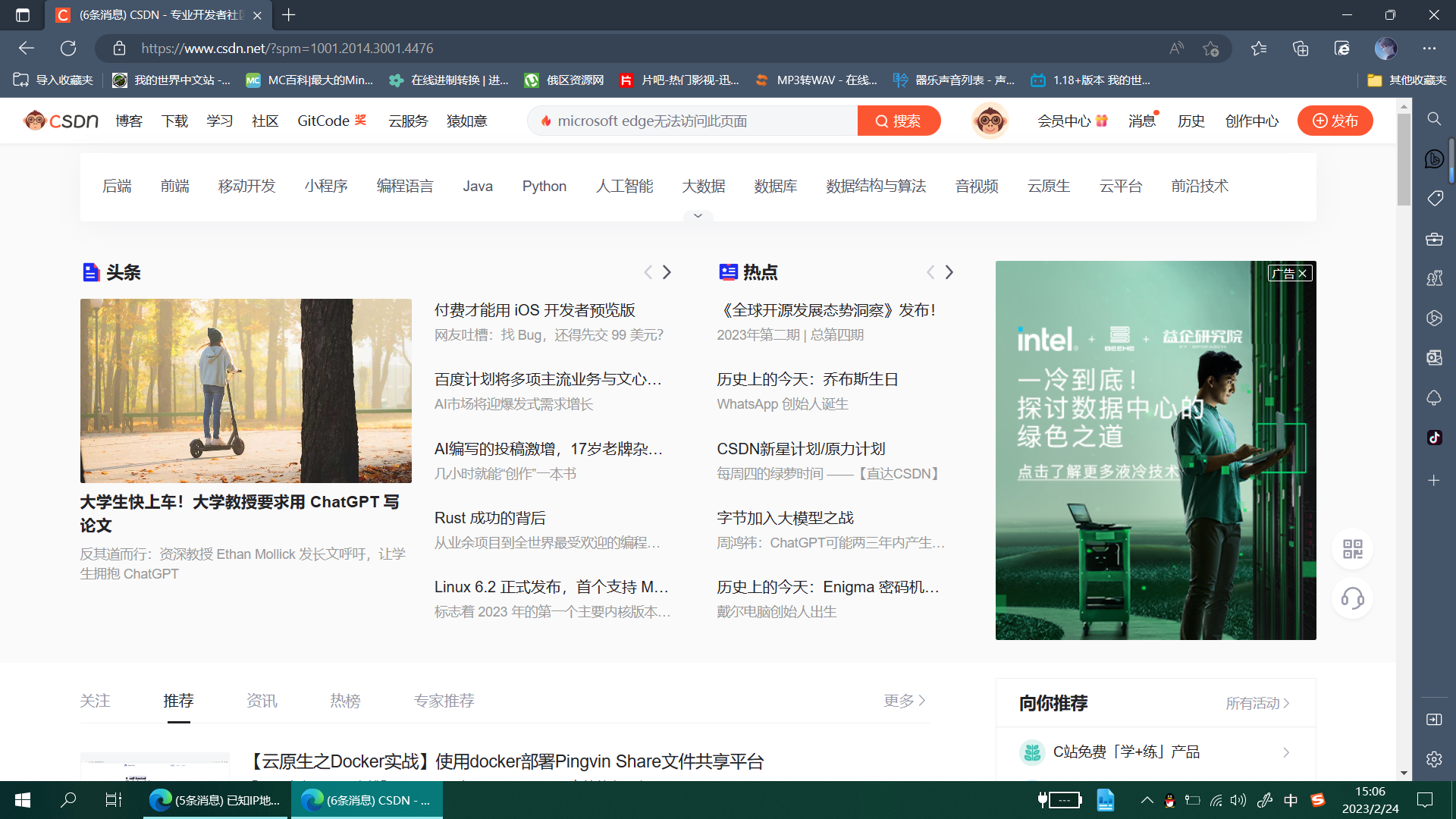This screenshot has width=1456, height=819.
Task: Click the headset customer service icon
Action: click(1352, 598)
